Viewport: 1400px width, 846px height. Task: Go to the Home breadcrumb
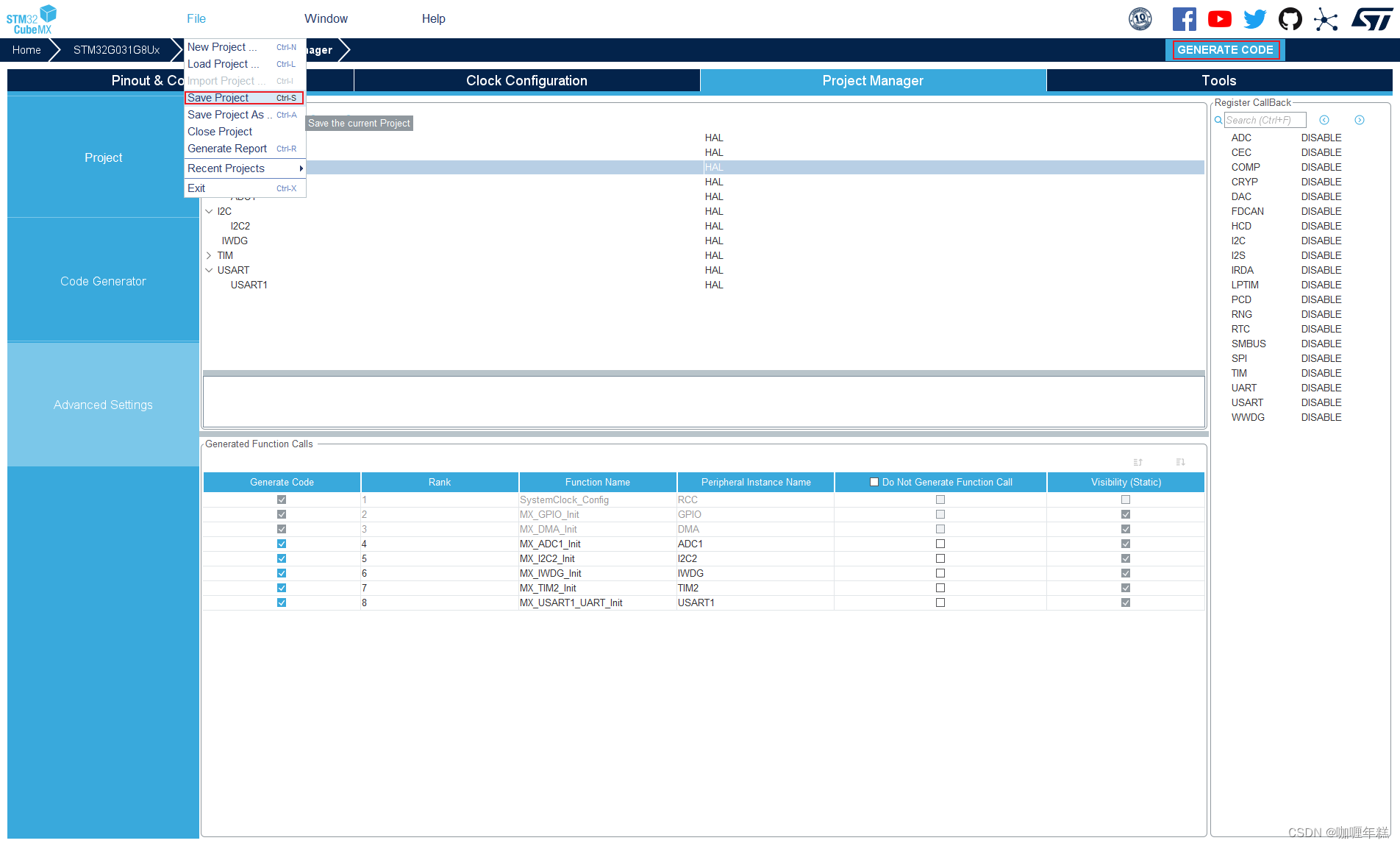coord(26,50)
